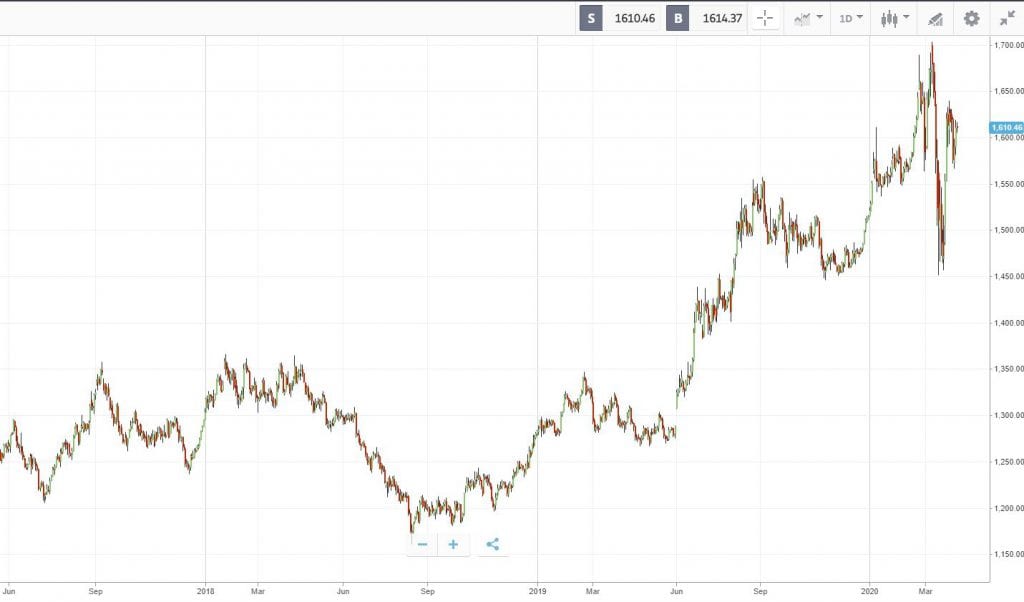Click the 1,700.00 price axis label
The height and width of the screenshot is (602, 1024).
1003,44
